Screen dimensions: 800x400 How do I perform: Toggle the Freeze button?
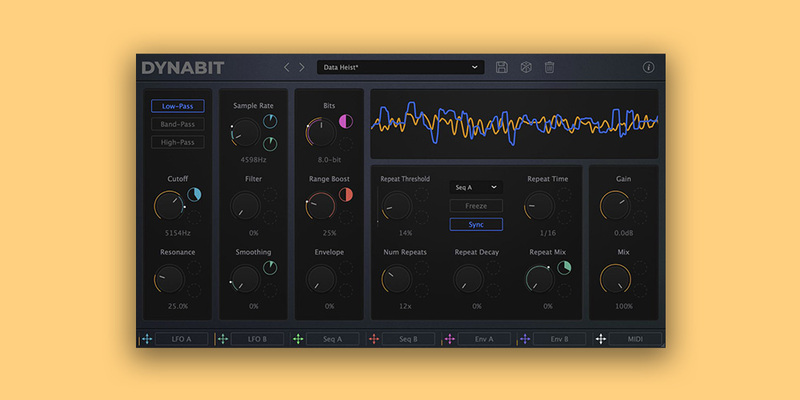[x=476, y=206]
